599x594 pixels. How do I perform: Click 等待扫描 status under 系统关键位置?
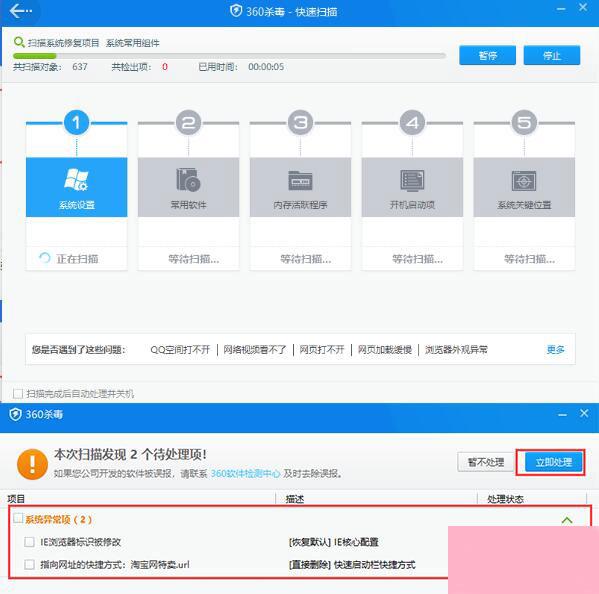click(529, 259)
